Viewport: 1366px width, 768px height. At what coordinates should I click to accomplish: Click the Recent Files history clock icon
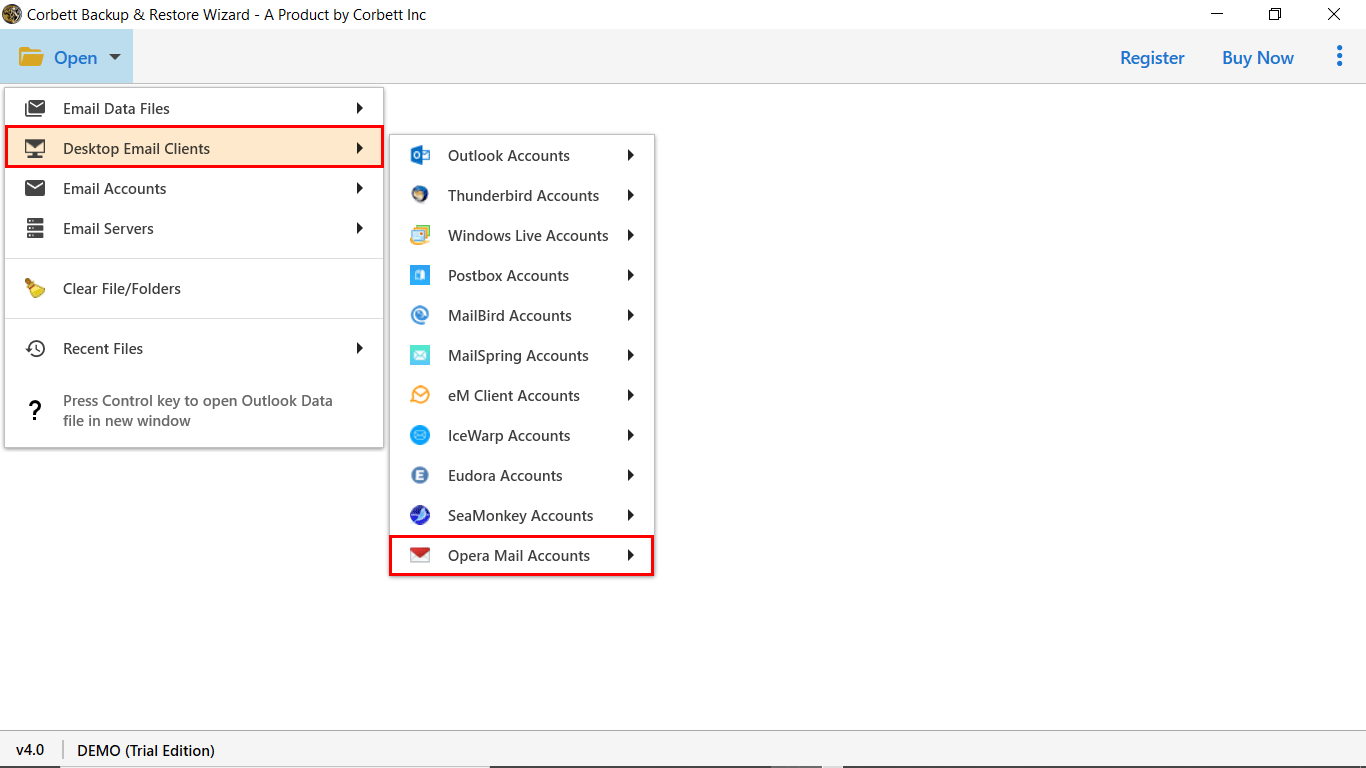tap(35, 348)
